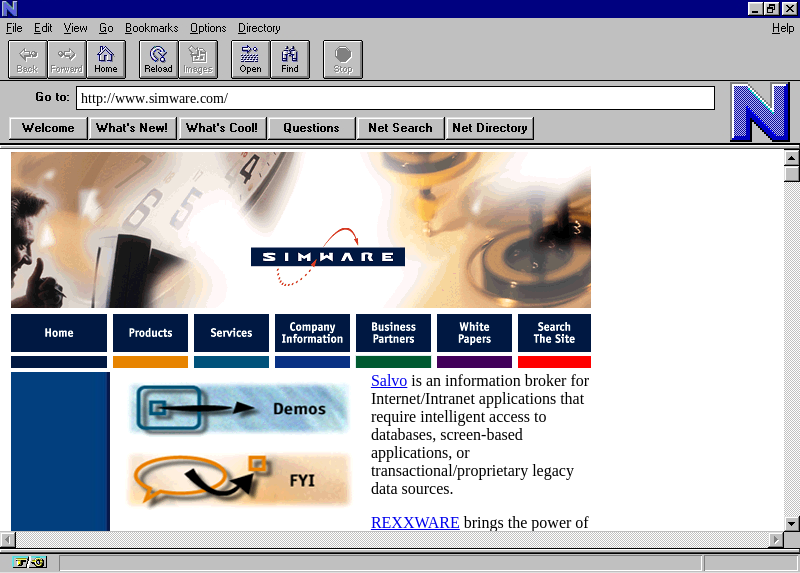Follow the Salvo hyperlink
Viewport: 800px width, 573px height.
pos(389,381)
